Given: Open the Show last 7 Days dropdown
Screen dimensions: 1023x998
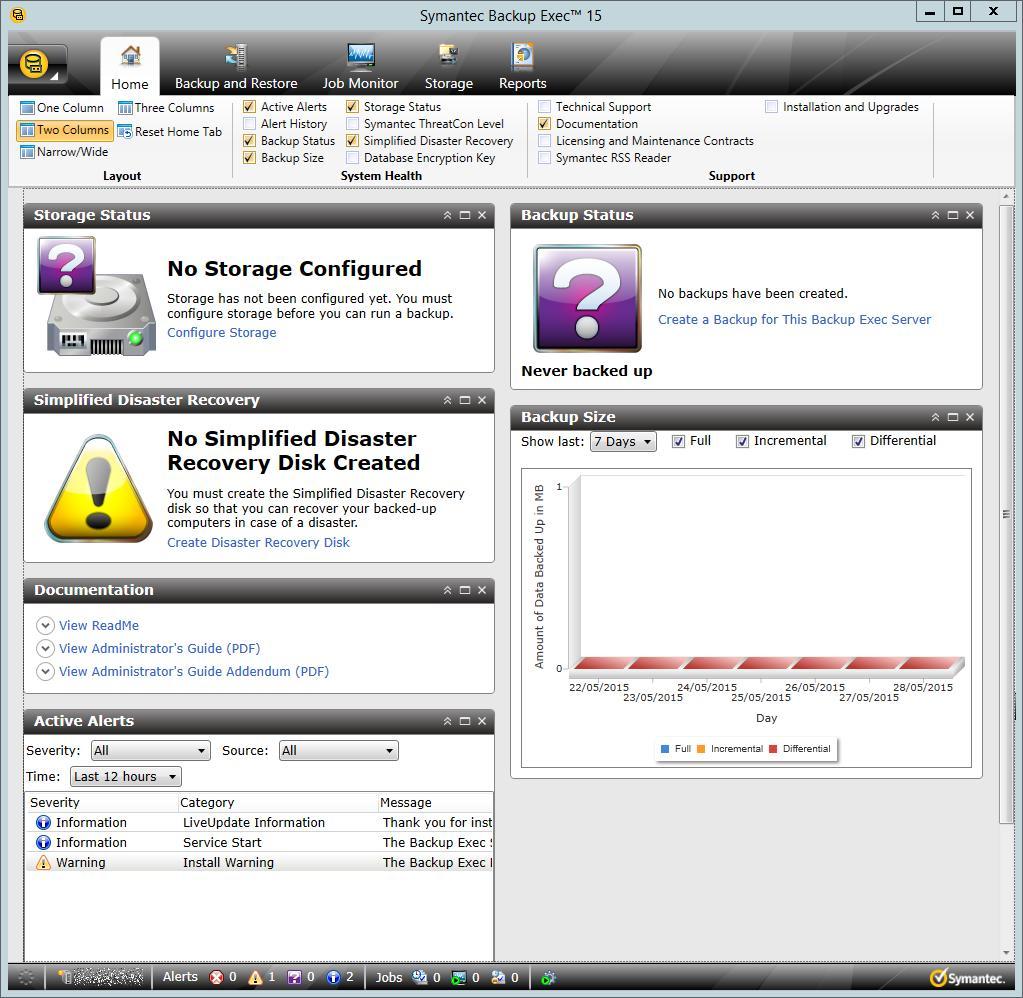Looking at the screenshot, I should pos(623,442).
